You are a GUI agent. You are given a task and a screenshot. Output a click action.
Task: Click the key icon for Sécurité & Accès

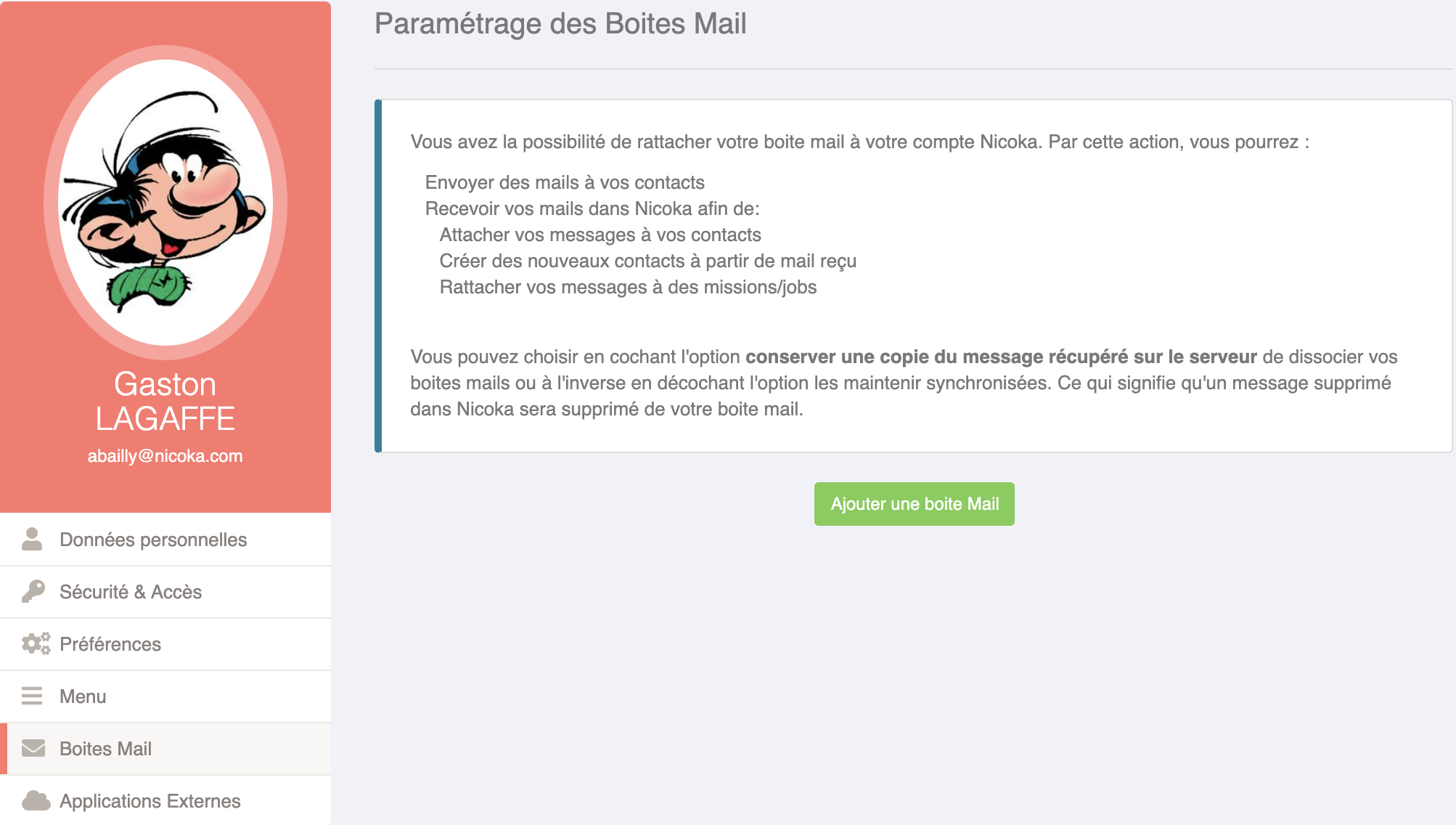pyautogui.click(x=33, y=591)
